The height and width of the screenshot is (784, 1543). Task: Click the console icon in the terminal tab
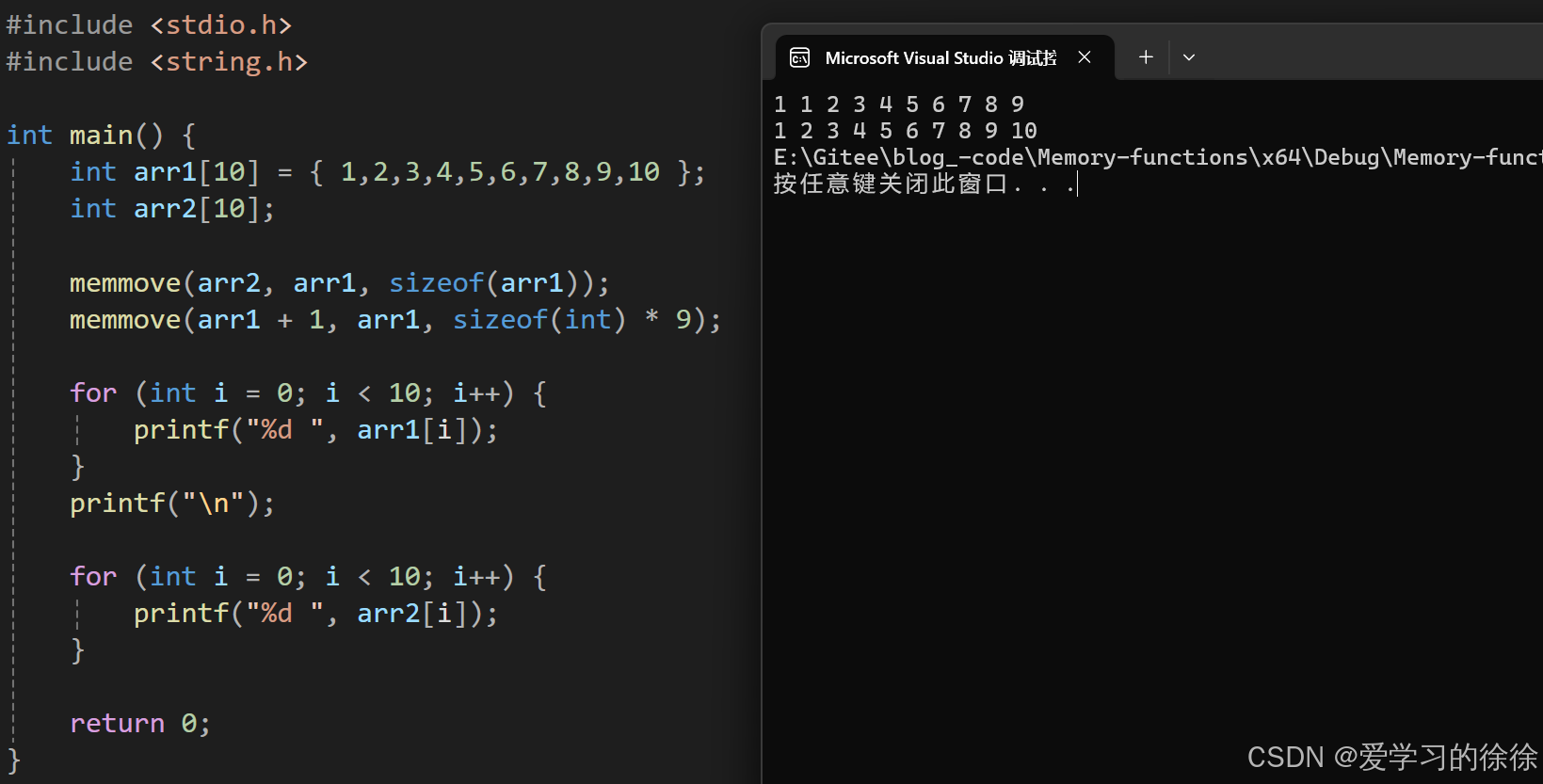coord(799,57)
